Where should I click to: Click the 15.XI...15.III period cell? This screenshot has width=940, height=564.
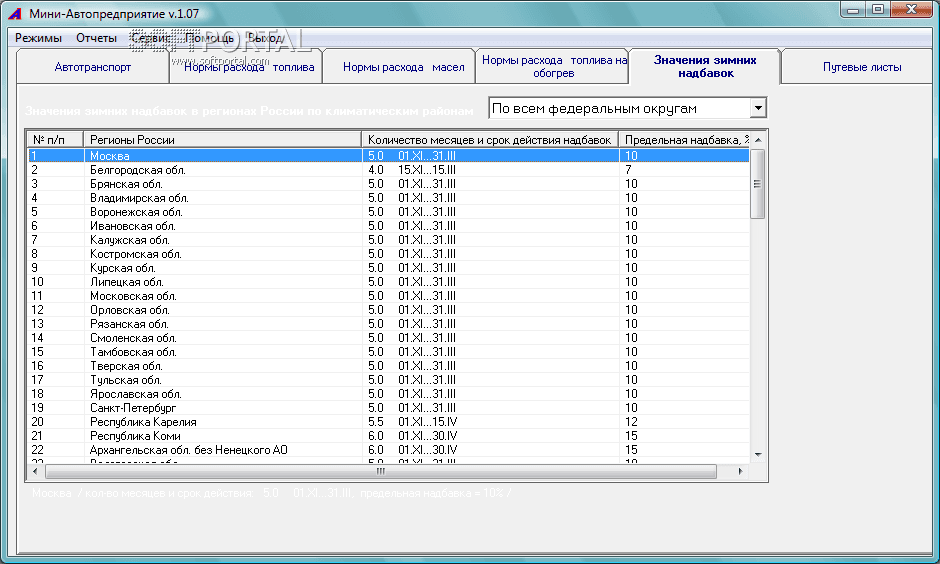(x=427, y=170)
